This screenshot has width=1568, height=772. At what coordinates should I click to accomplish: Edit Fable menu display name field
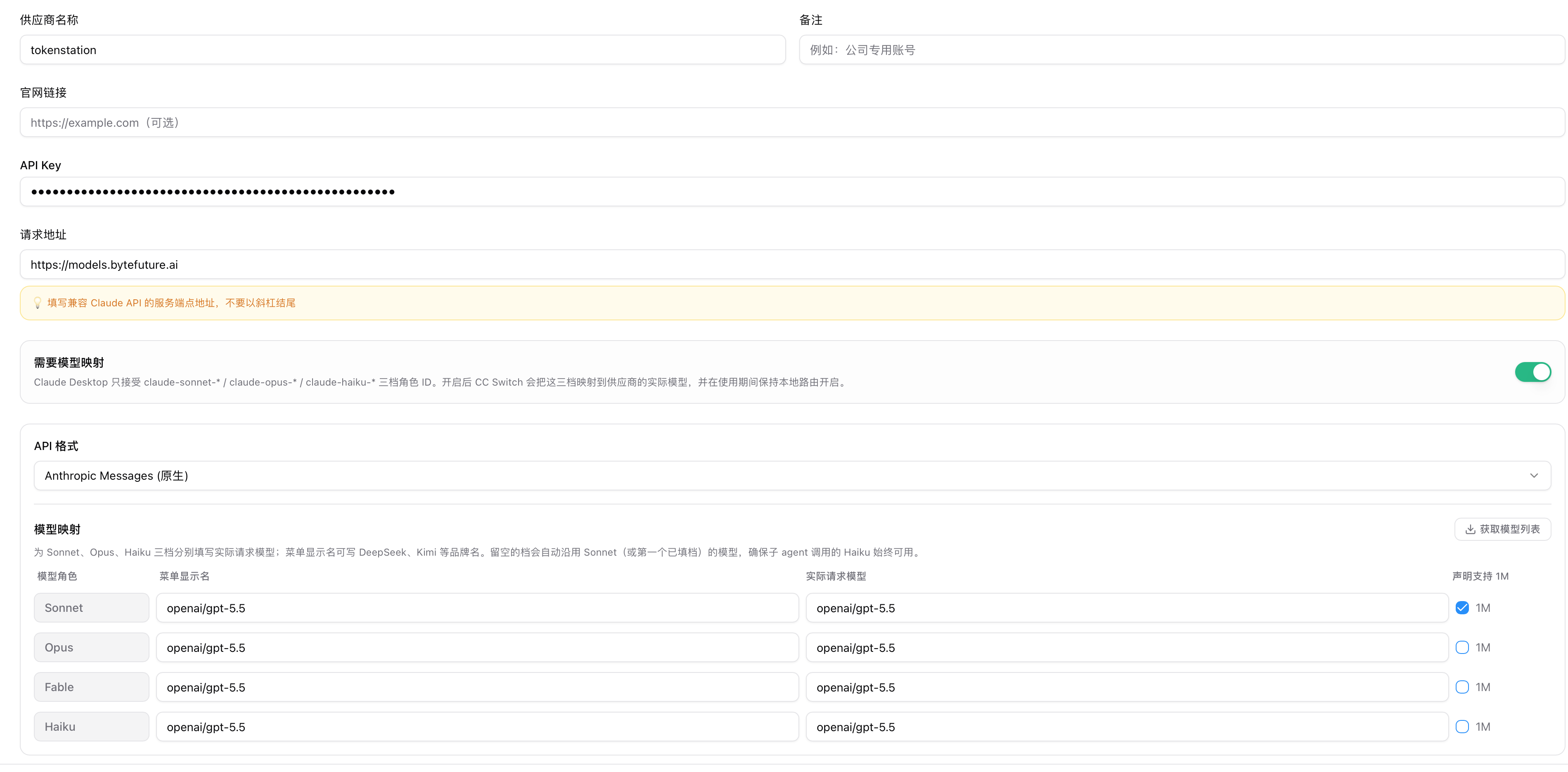477,687
